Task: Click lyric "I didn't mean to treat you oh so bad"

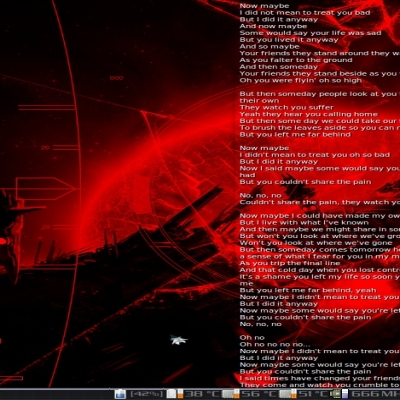Action: point(314,155)
